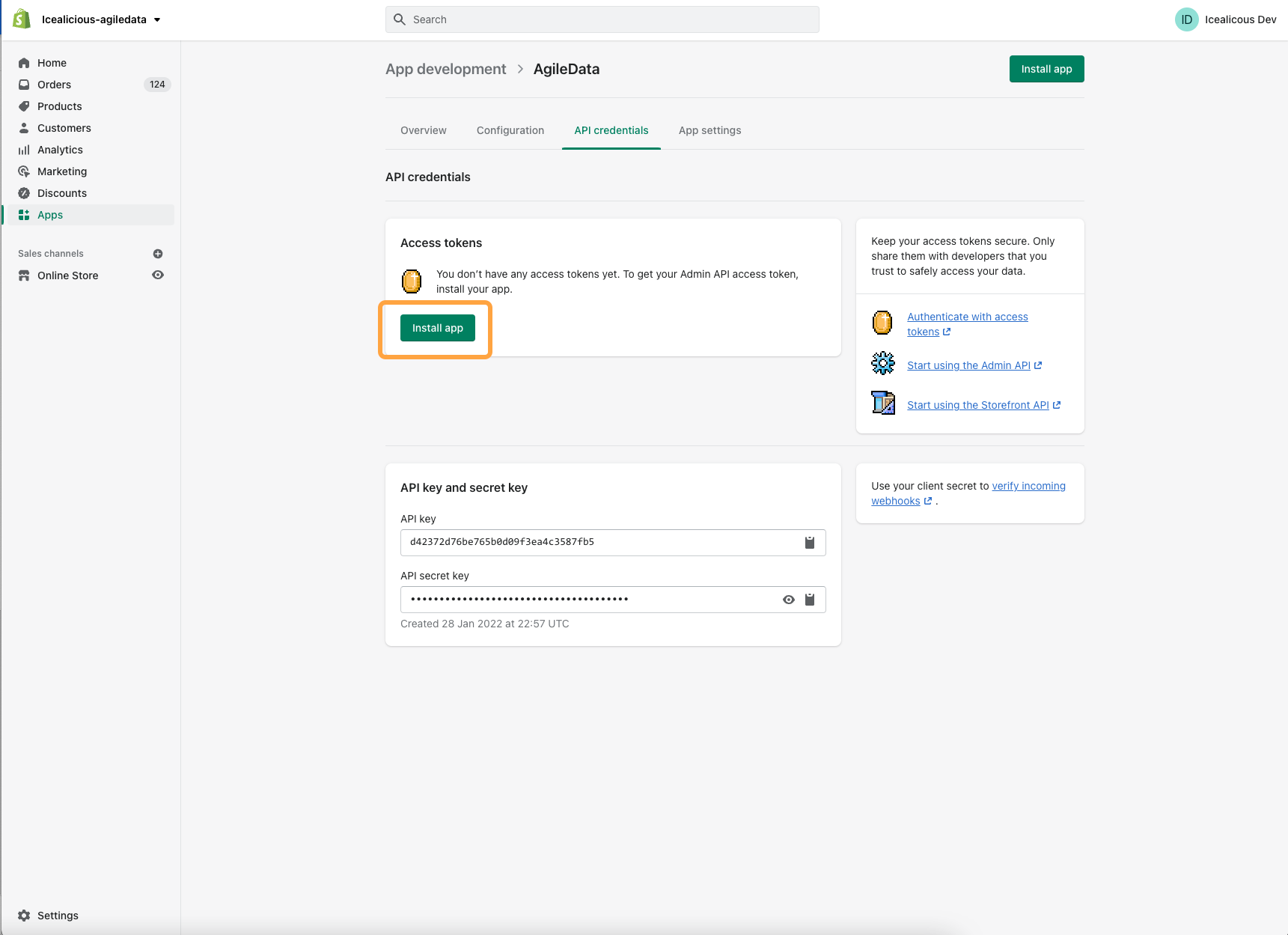The height and width of the screenshot is (935, 1288).
Task: Click the Online Store storefront icon
Action: point(24,275)
